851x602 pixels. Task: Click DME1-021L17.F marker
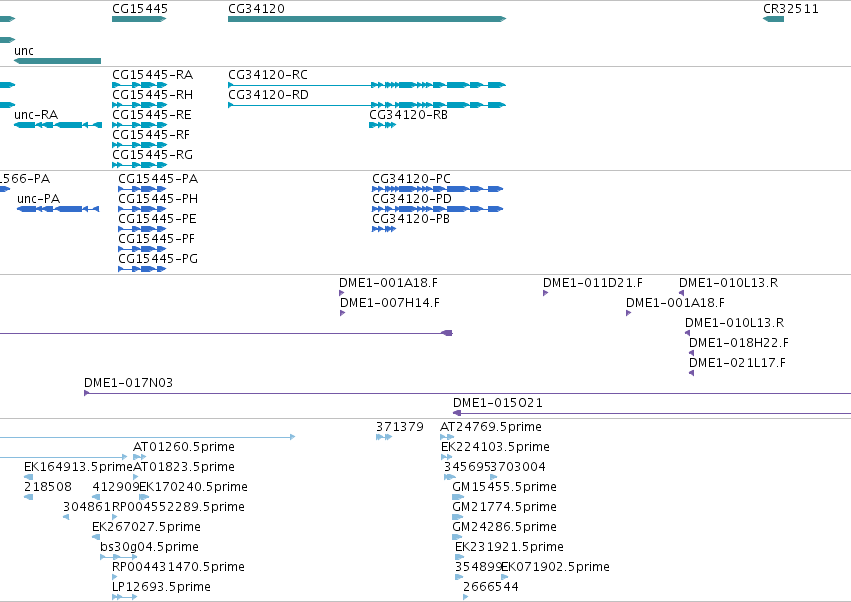(x=691, y=373)
